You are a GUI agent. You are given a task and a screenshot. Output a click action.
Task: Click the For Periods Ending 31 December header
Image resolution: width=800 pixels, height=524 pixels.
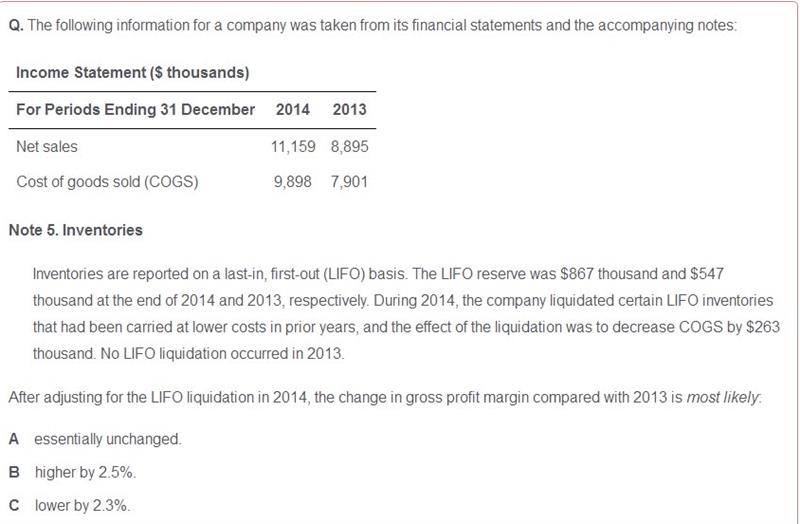(x=136, y=110)
